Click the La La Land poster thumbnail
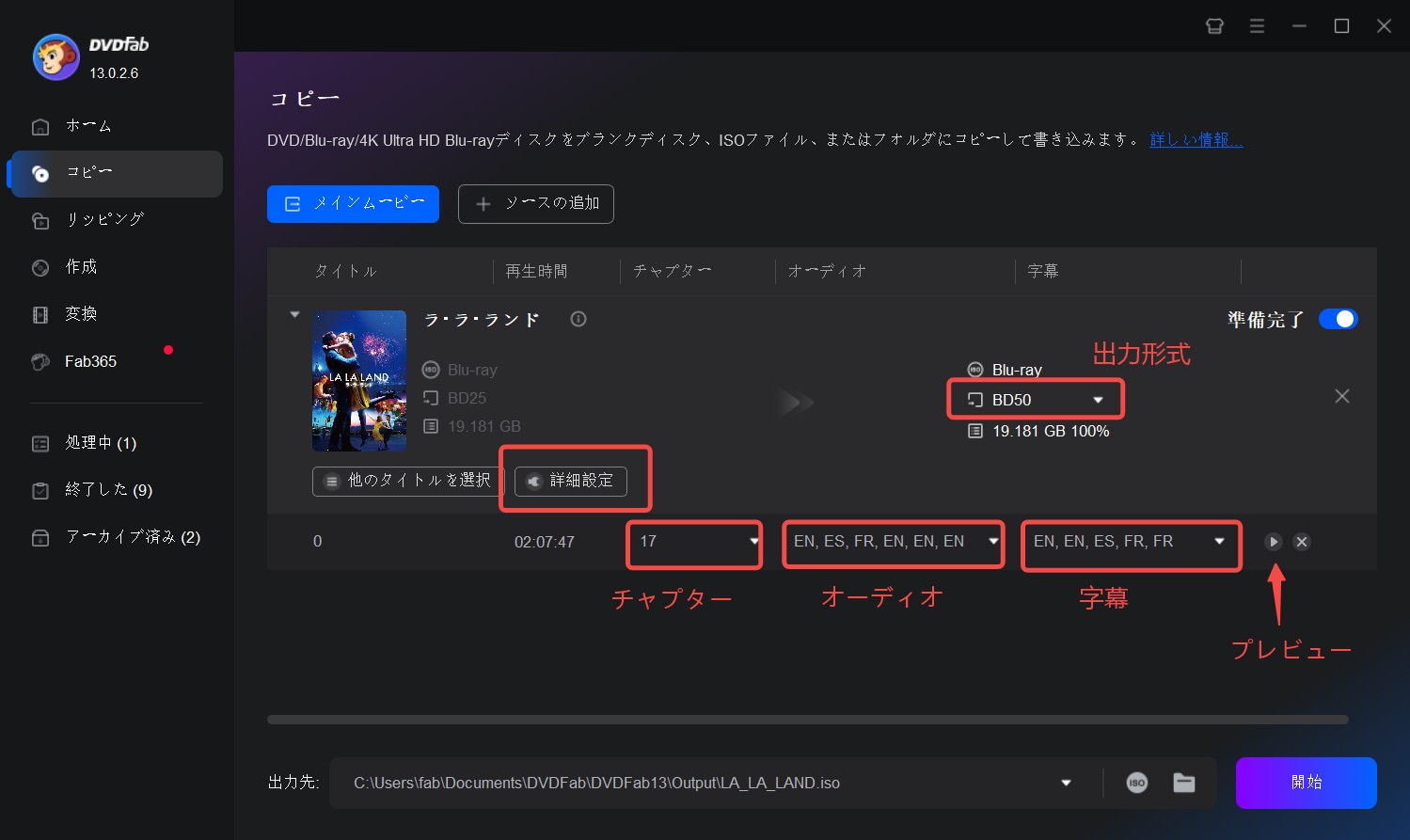The width and height of the screenshot is (1410, 840). [x=359, y=381]
